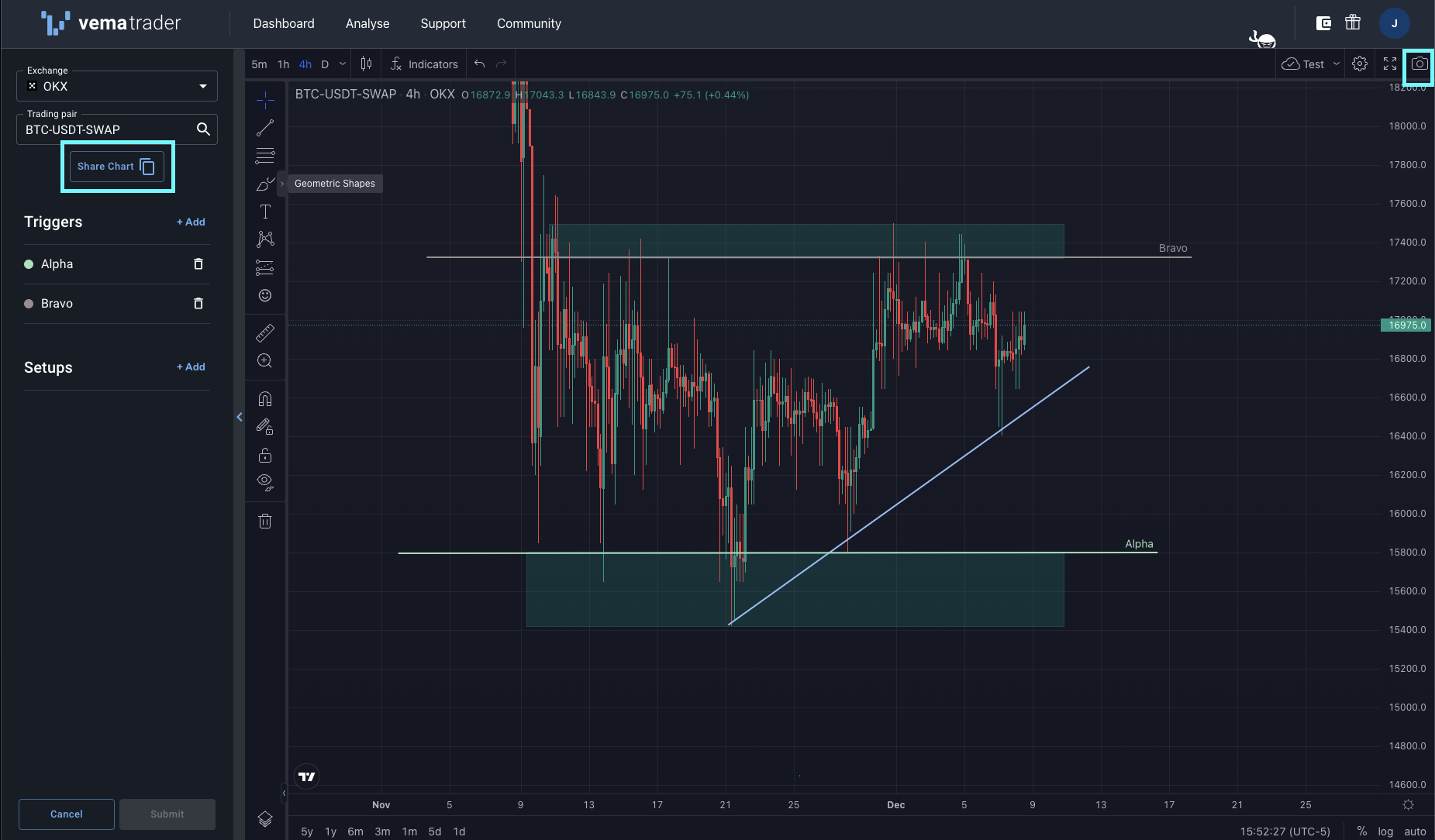This screenshot has height=840, width=1435.
Task: Open the Exchange OKX dropdown
Action: [117, 86]
